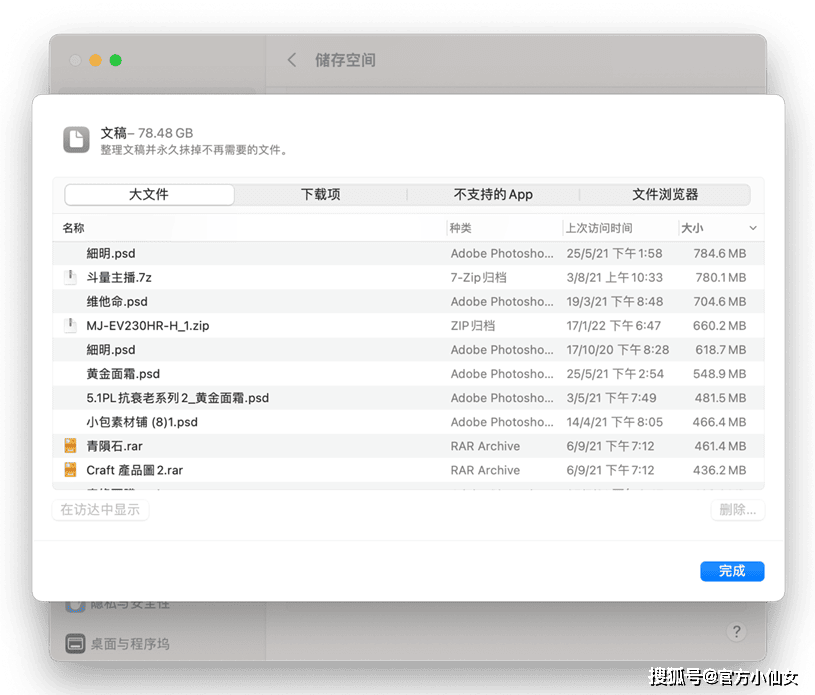This screenshot has height=695, width=815.
Task: Click the 780.1 MB size value
Action: point(720,278)
